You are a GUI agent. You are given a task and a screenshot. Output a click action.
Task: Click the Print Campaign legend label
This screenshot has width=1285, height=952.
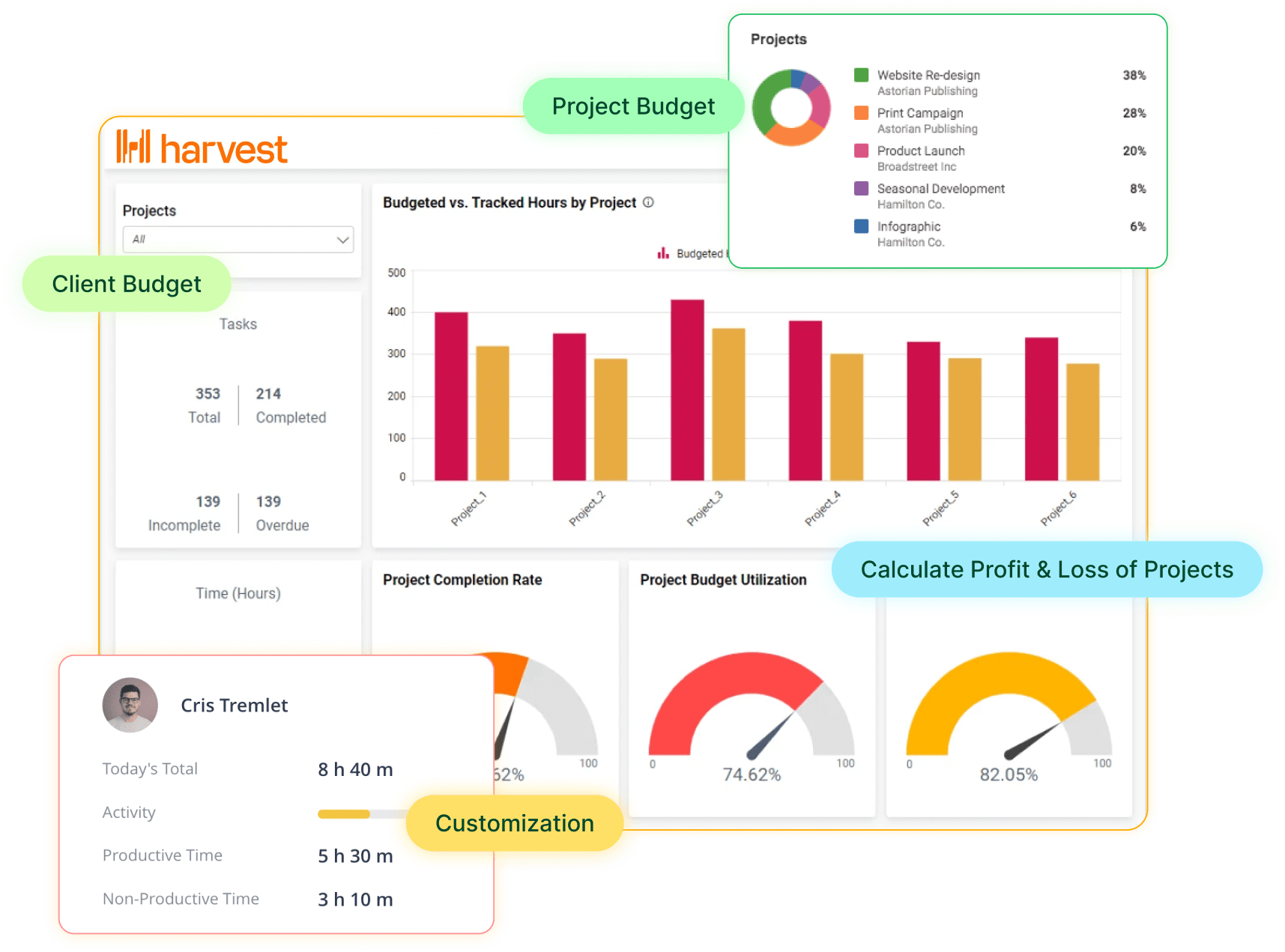920,113
